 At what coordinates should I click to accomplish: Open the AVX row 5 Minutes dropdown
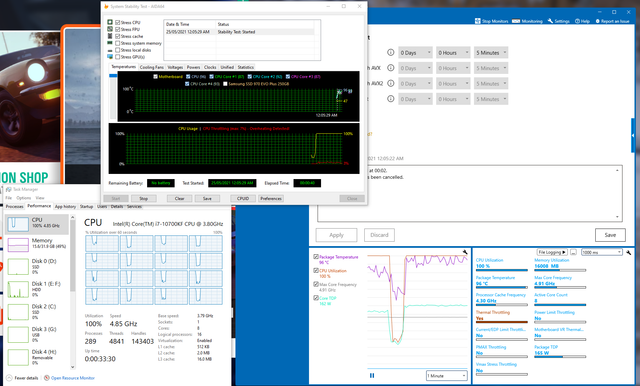[x=491, y=68]
